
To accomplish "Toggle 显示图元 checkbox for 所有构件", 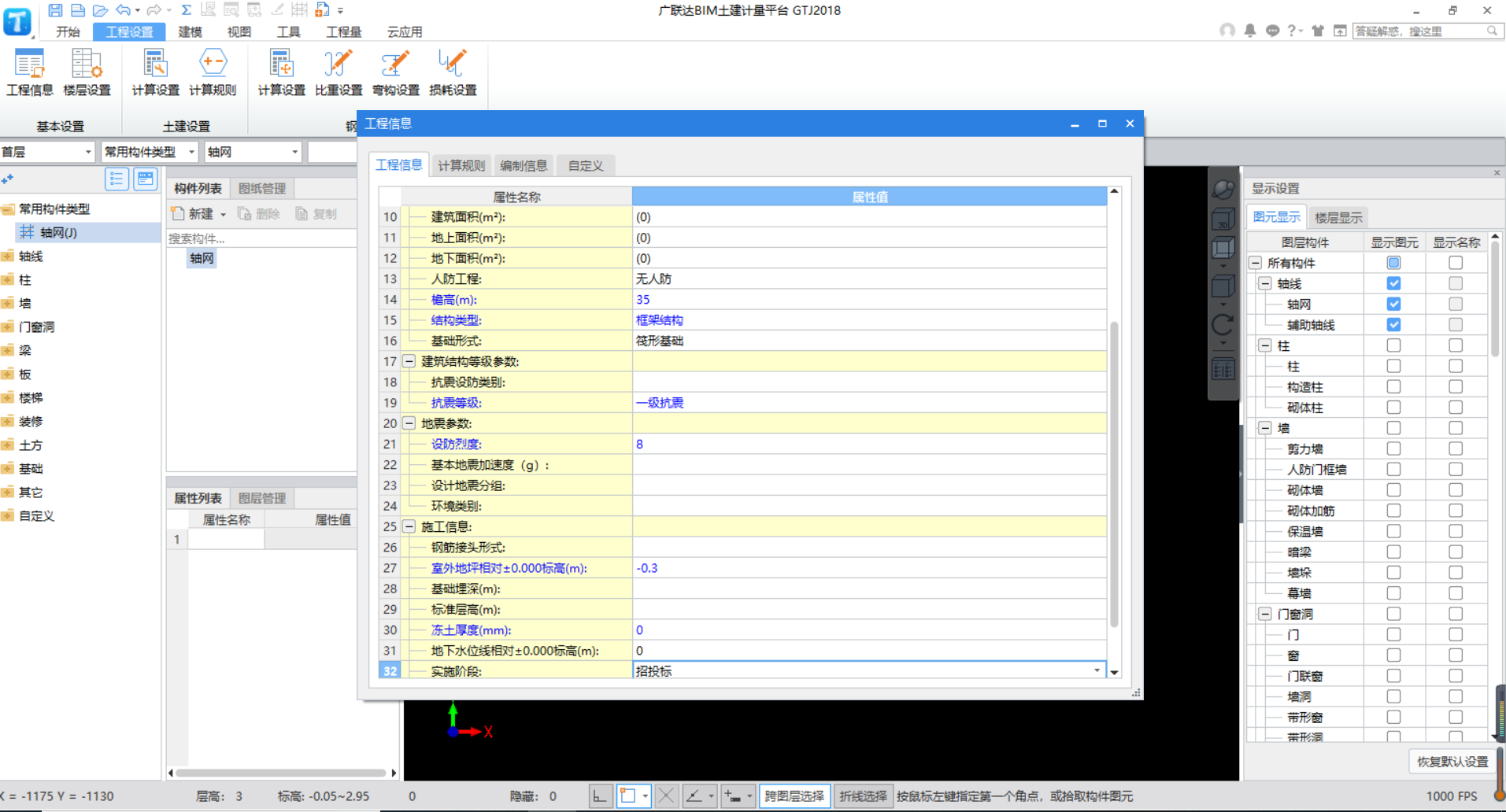I will [x=1393, y=263].
